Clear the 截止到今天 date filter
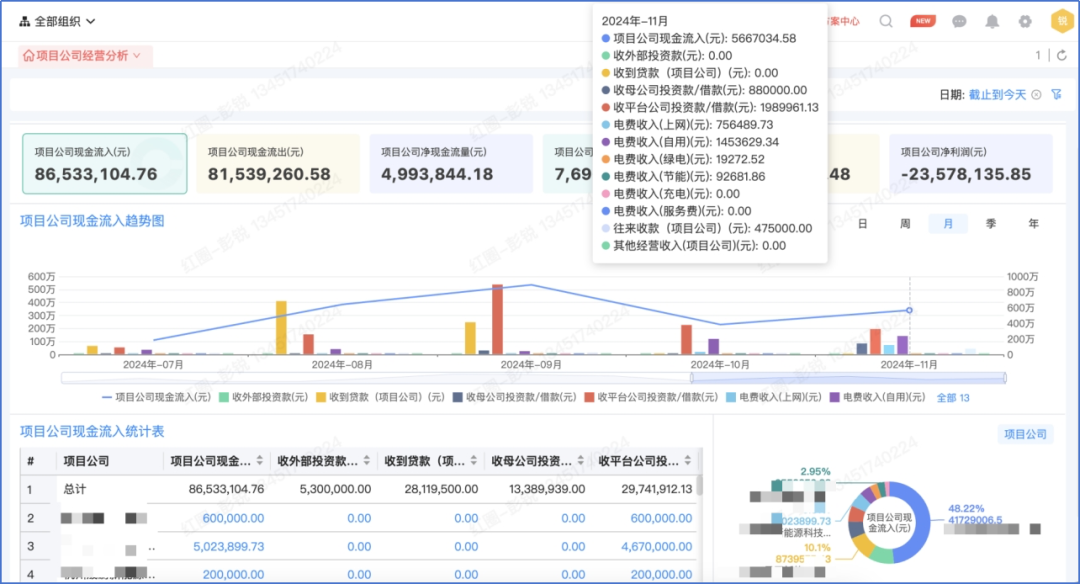Screen dimensions: 1080x584 click(1037, 94)
